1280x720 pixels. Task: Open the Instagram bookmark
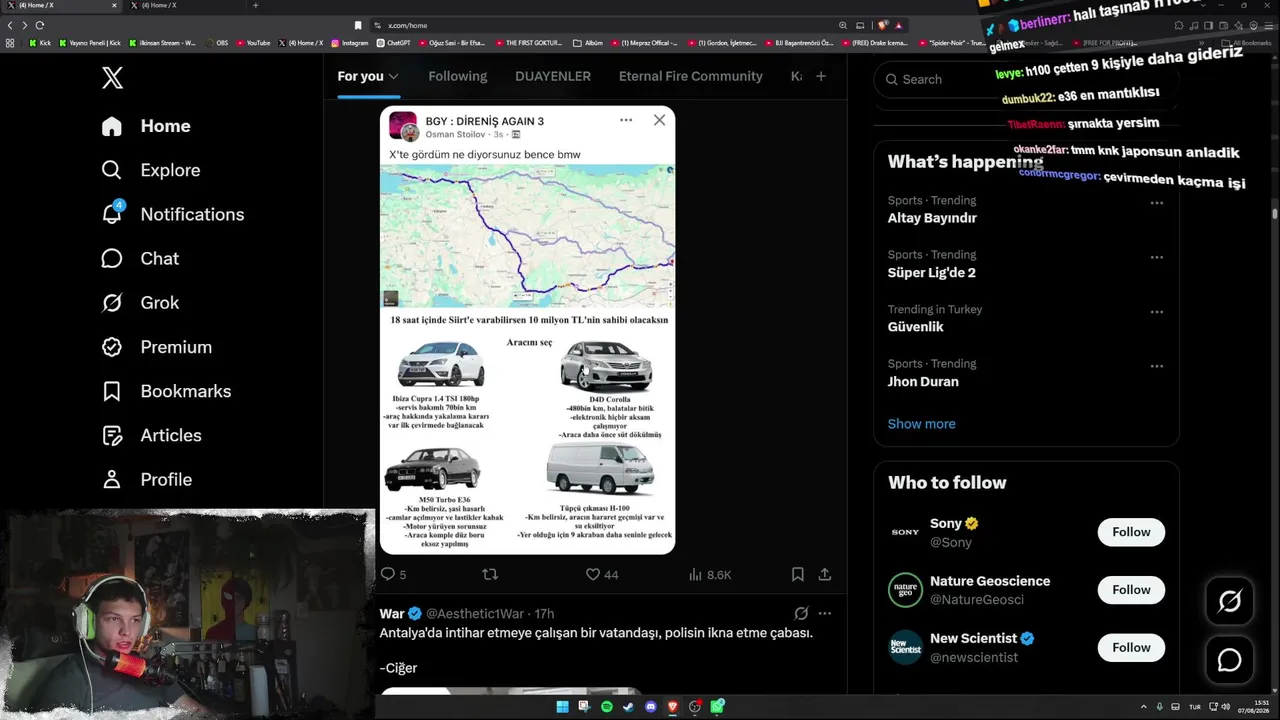pyautogui.click(x=350, y=43)
